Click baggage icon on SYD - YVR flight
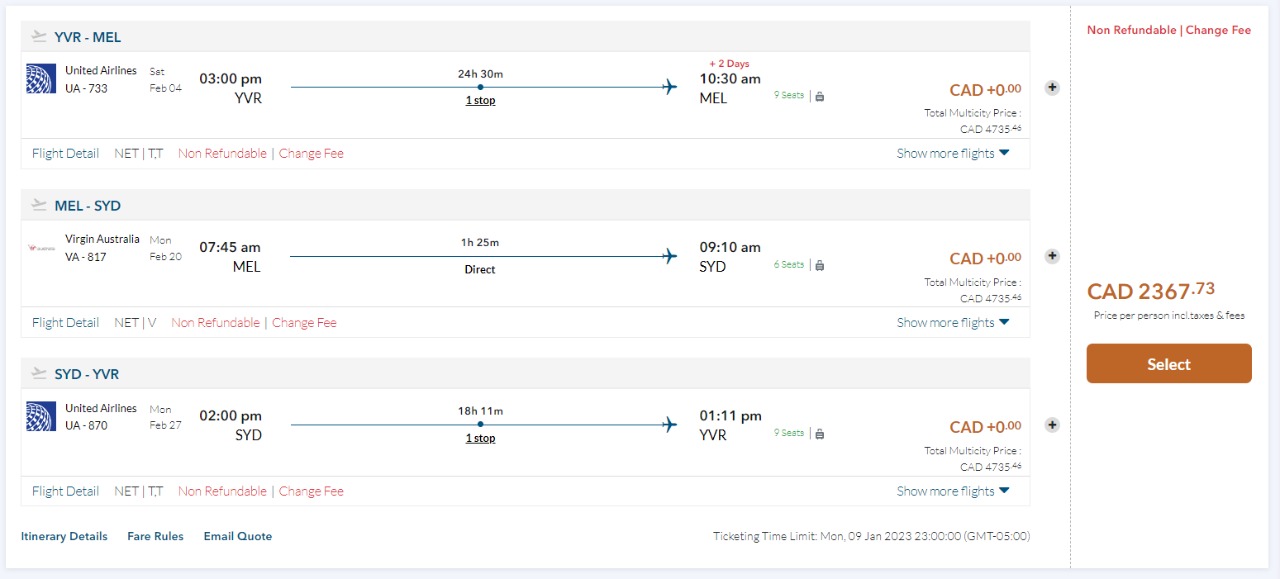Viewport: 1280px width, 579px height. coord(820,434)
